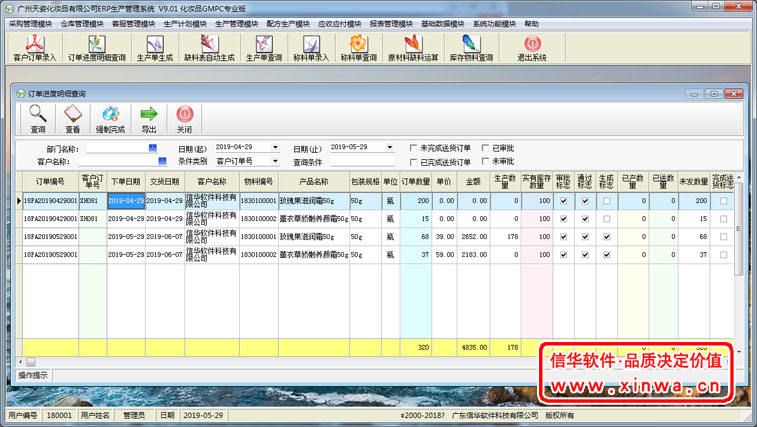This screenshot has width=757, height=427.
Task: Run 缺料表自动生成 toolbar icon
Action: 209,48
